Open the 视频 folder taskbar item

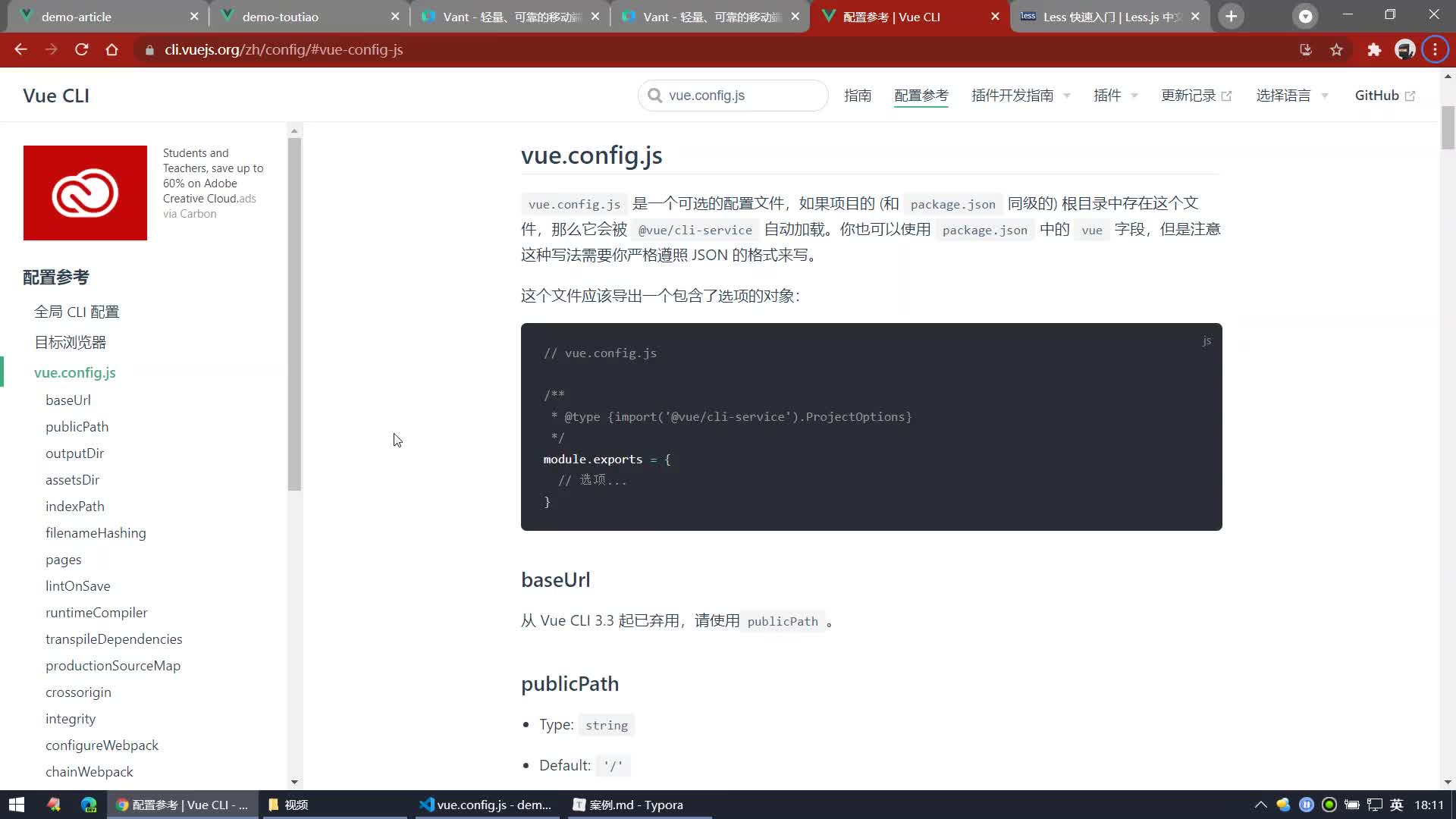coord(335,805)
